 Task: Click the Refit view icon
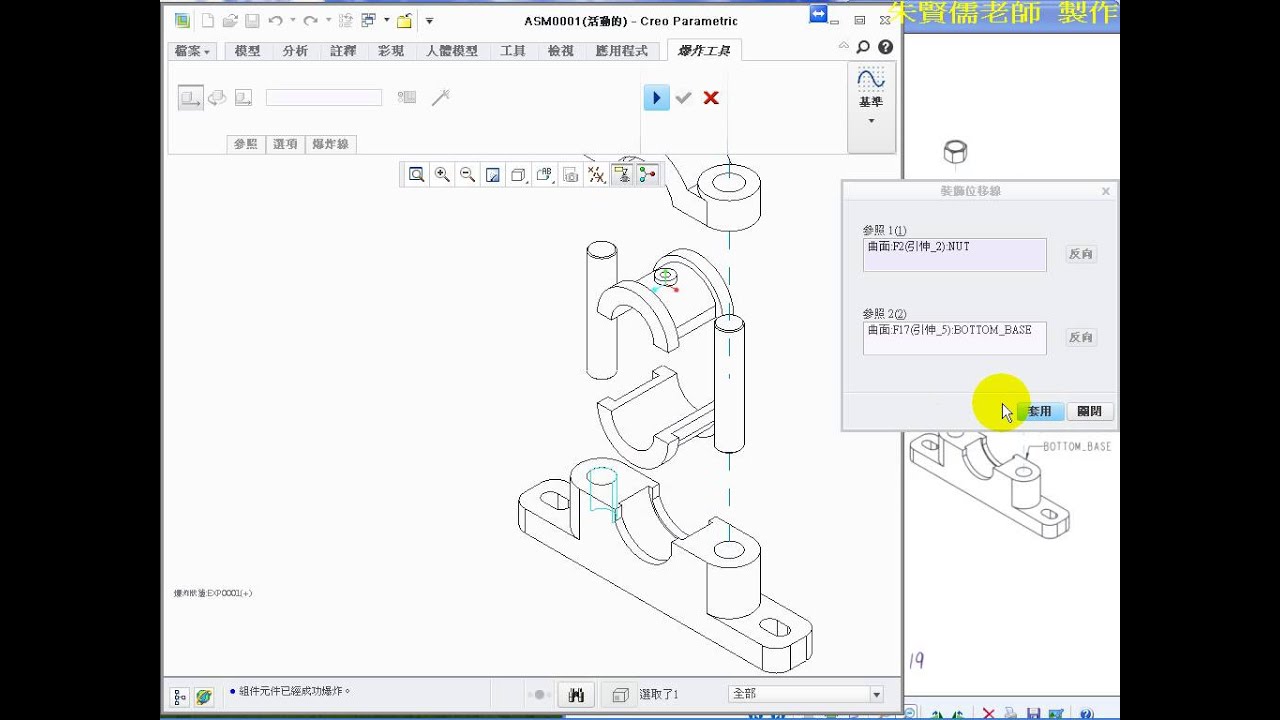pos(416,175)
